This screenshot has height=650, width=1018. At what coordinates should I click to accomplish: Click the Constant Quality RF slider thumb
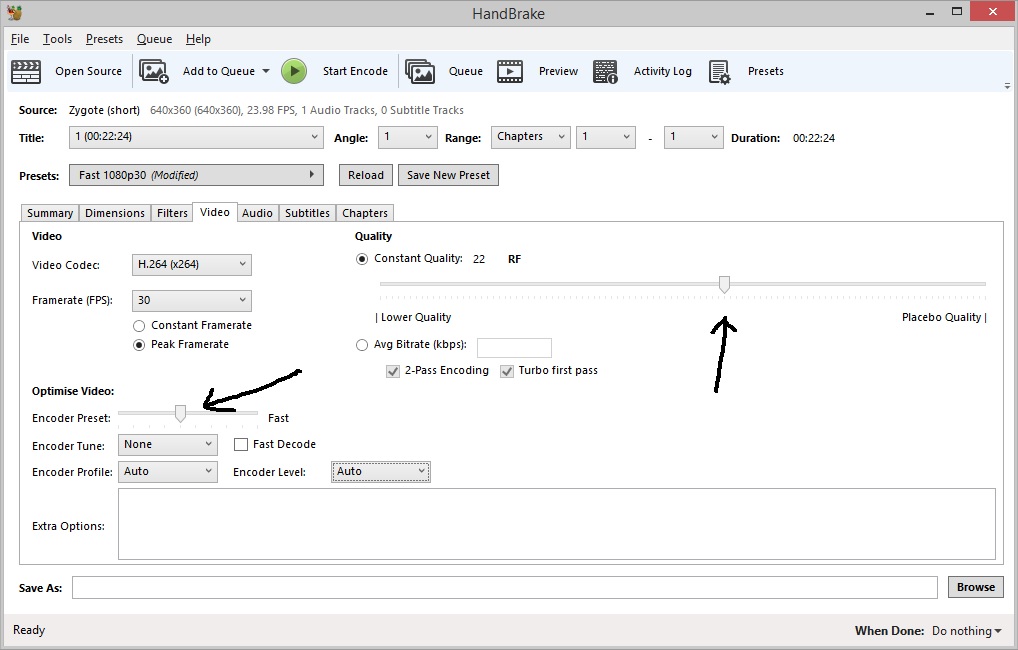coord(724,284)
